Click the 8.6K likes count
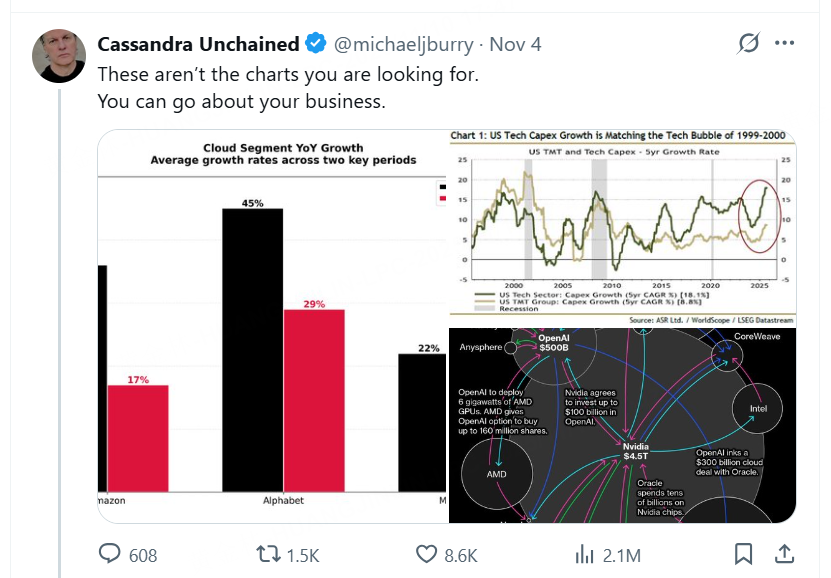Screen dimensions: 831x578 (461, 555)
